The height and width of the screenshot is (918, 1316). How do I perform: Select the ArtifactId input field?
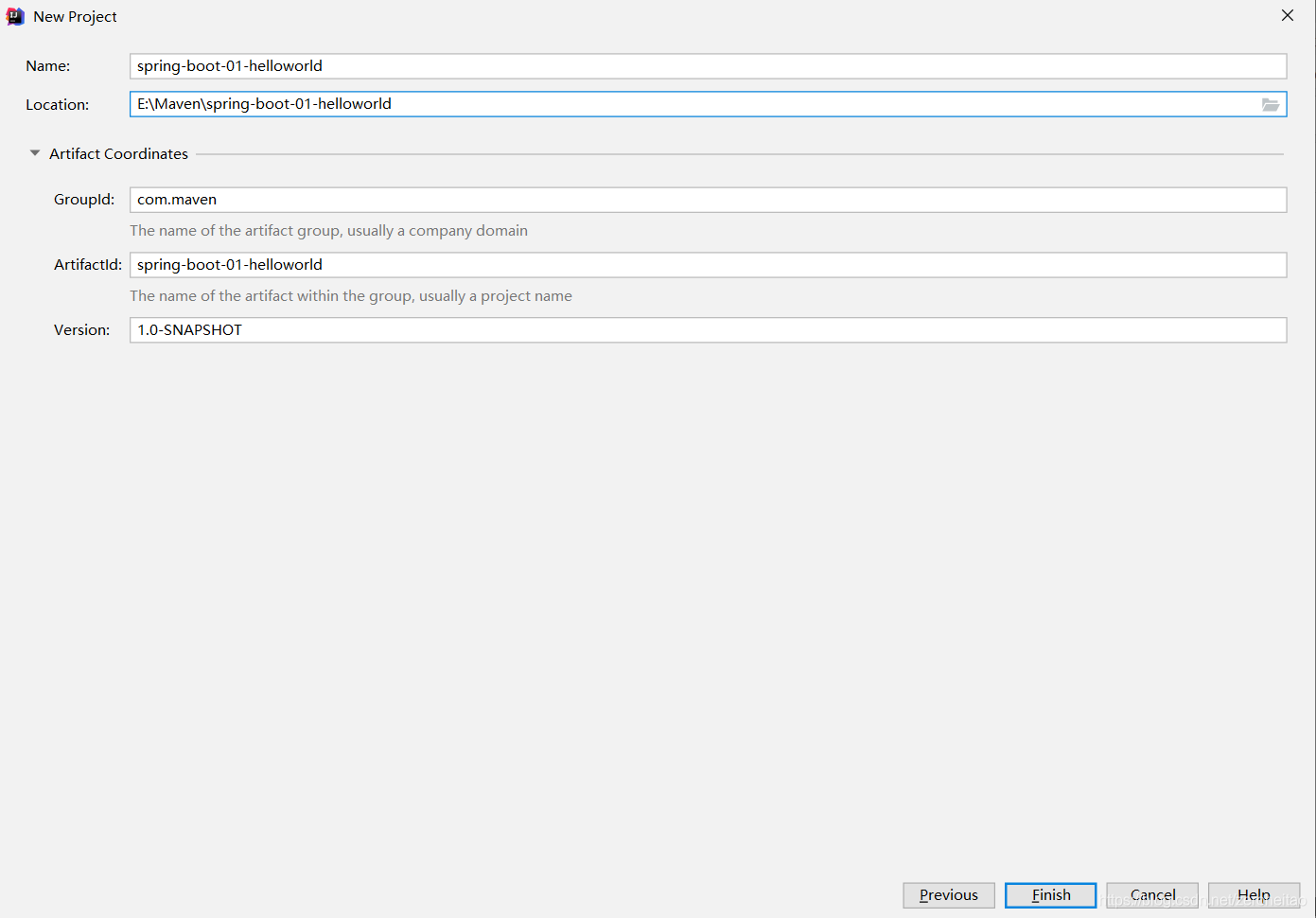tap(708, 265)
